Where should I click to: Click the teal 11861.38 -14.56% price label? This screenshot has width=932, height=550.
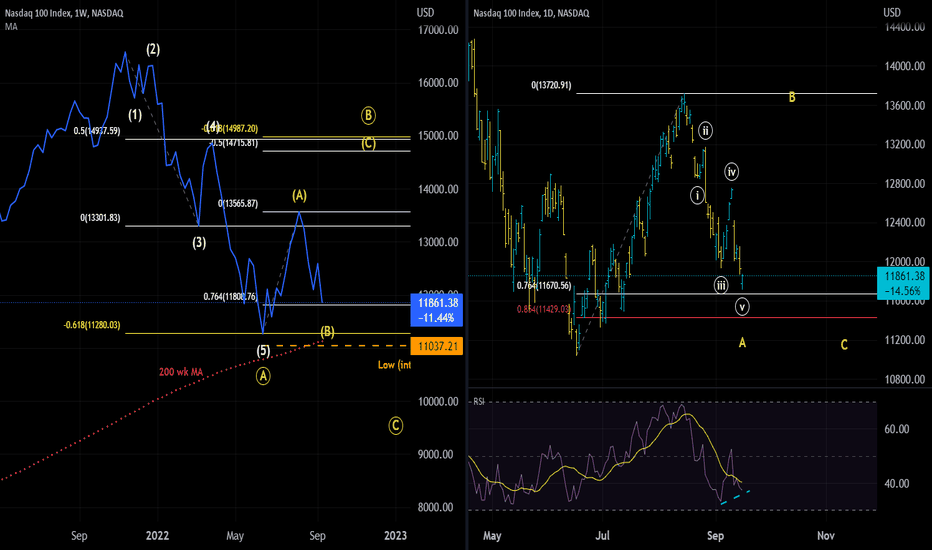904,282
